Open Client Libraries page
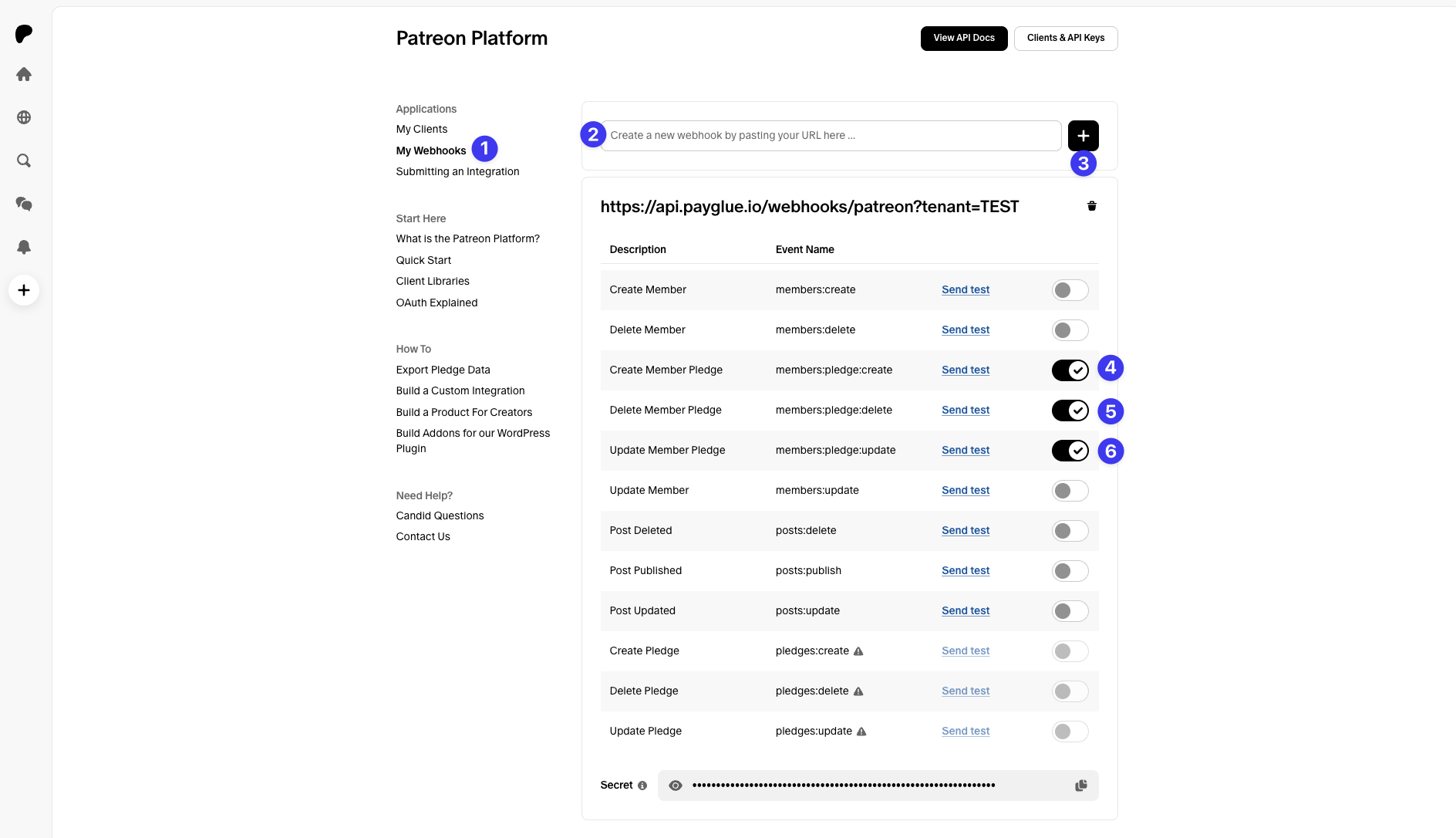The width and height of the screenshot is (1456, 838). click(433, 281)
